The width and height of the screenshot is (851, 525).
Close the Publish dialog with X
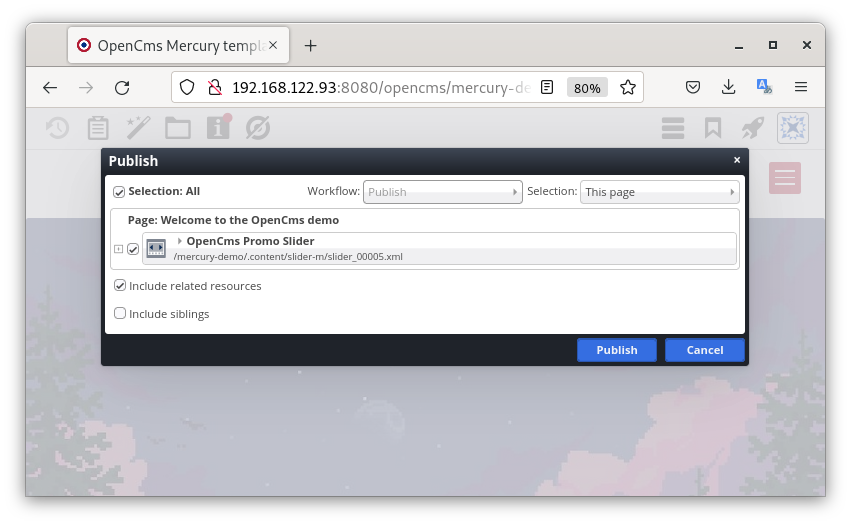tap(737, 160)
